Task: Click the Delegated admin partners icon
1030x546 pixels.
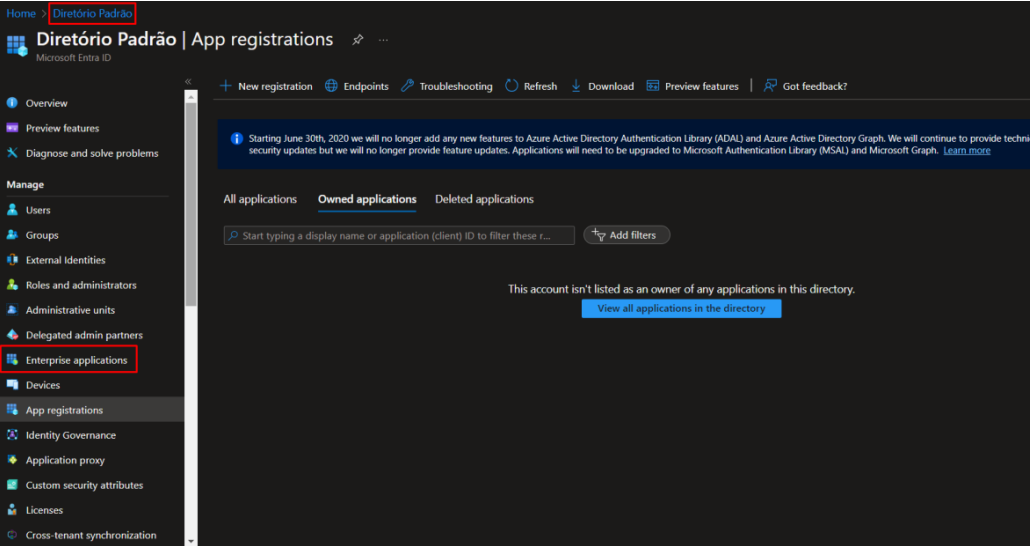Action: (x=12, y=334)
